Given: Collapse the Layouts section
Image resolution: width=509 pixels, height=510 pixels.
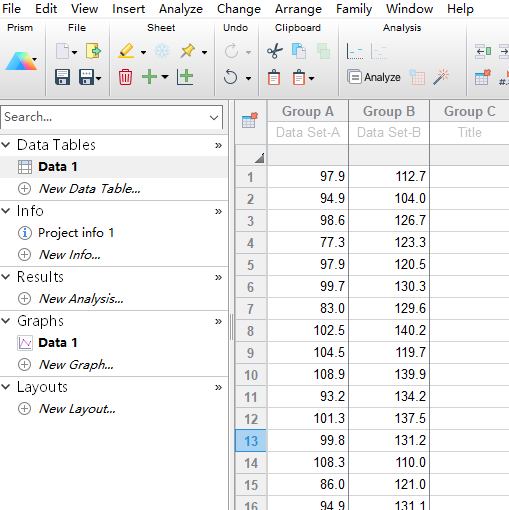Looking at the screenshot, I should coord(6,387).
